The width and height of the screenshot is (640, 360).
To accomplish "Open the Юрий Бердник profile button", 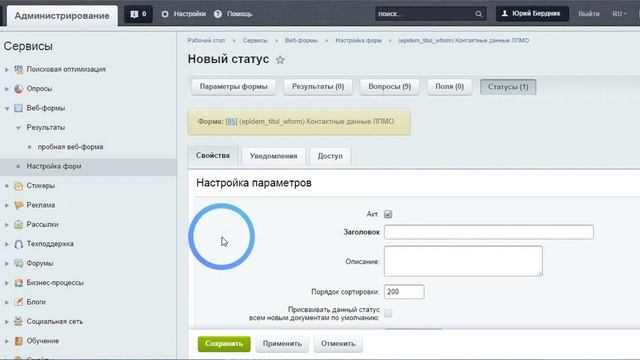I will point(532,14).
